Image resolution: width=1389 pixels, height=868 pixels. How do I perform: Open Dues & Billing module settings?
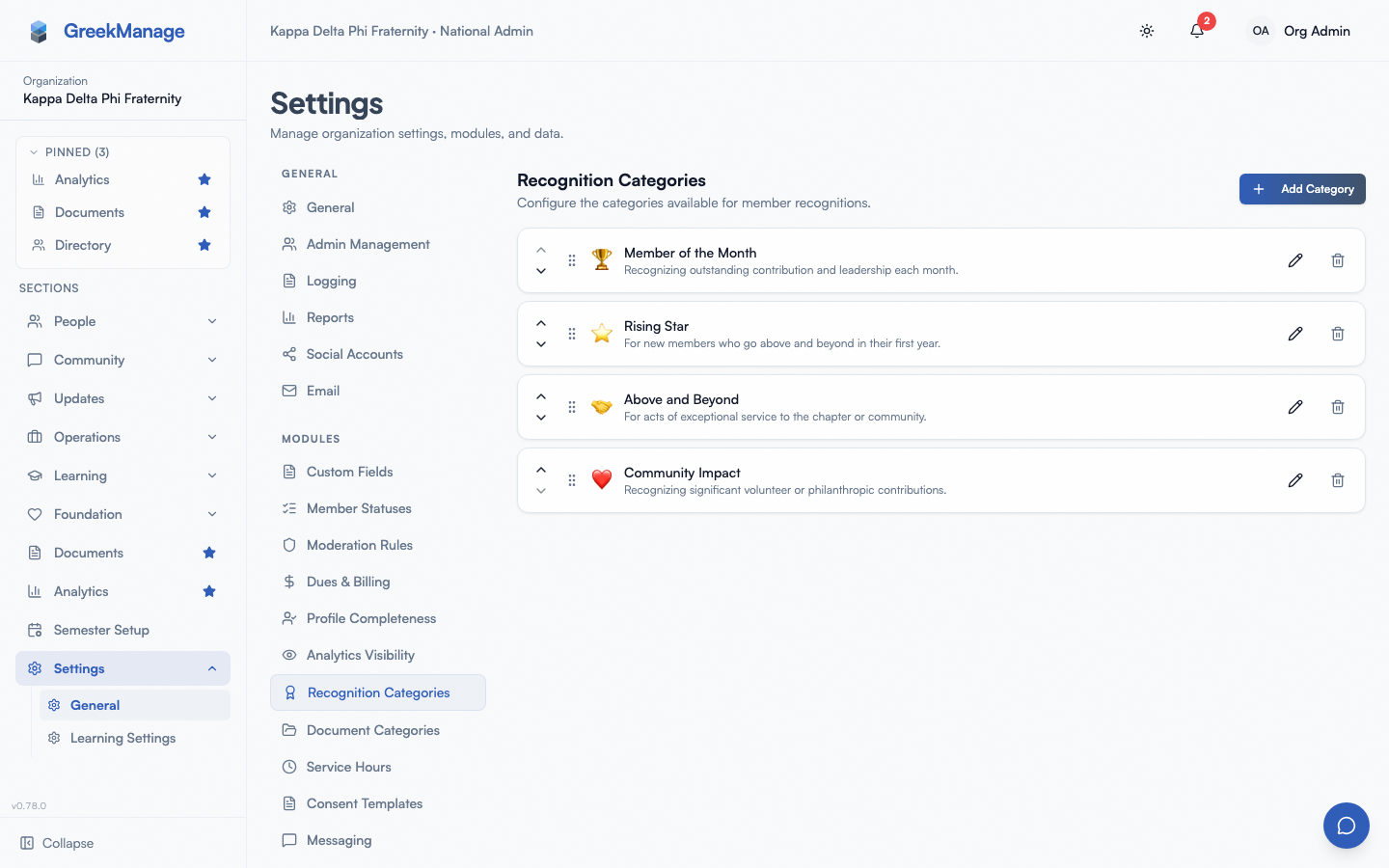click(x=378, y=582)
